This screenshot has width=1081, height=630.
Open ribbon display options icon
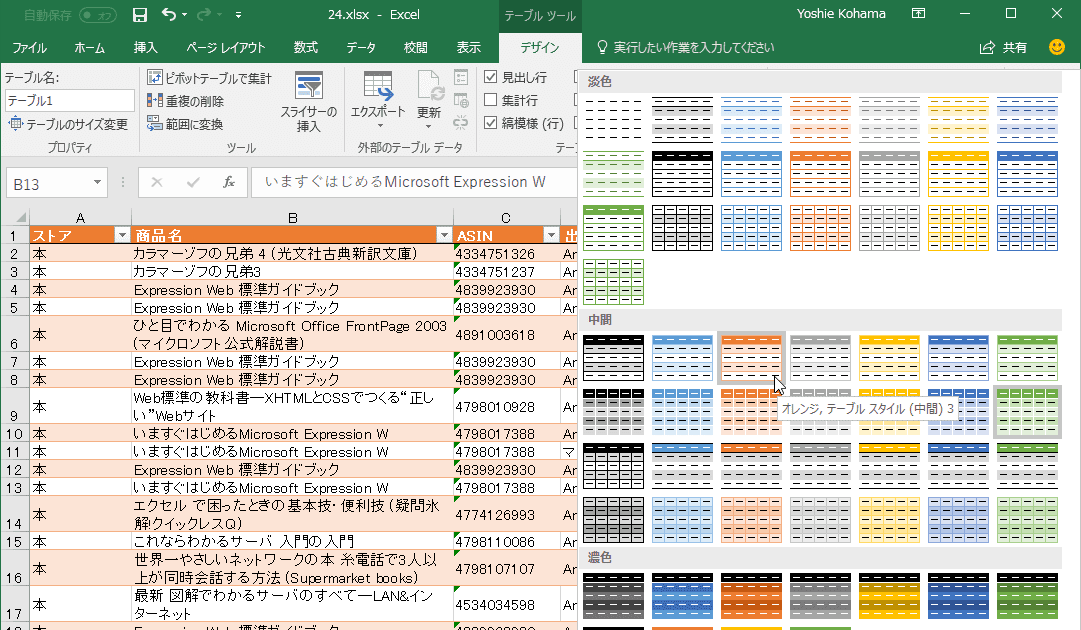(x=918, y=14)
